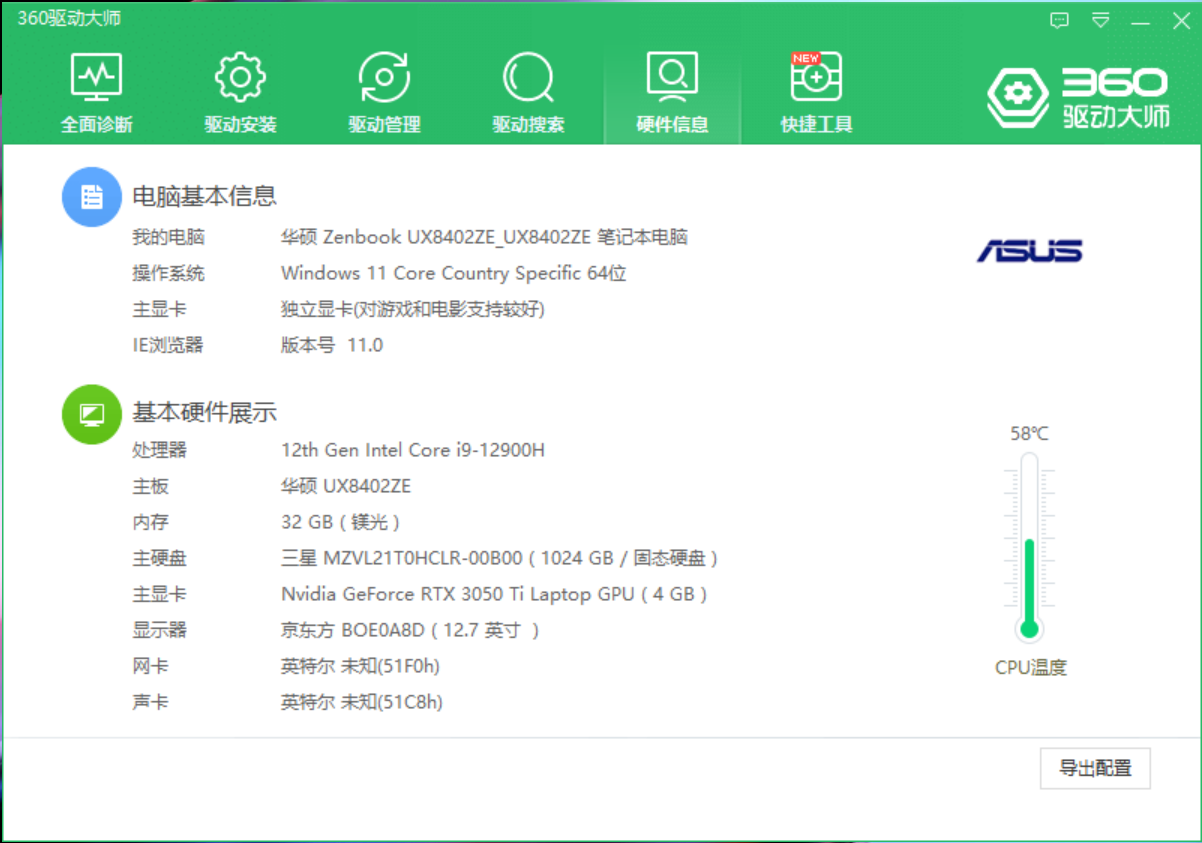1202x843 pixels.
Task: Click the memory value 32 GB ( 镁光 )
Action: 341,522
